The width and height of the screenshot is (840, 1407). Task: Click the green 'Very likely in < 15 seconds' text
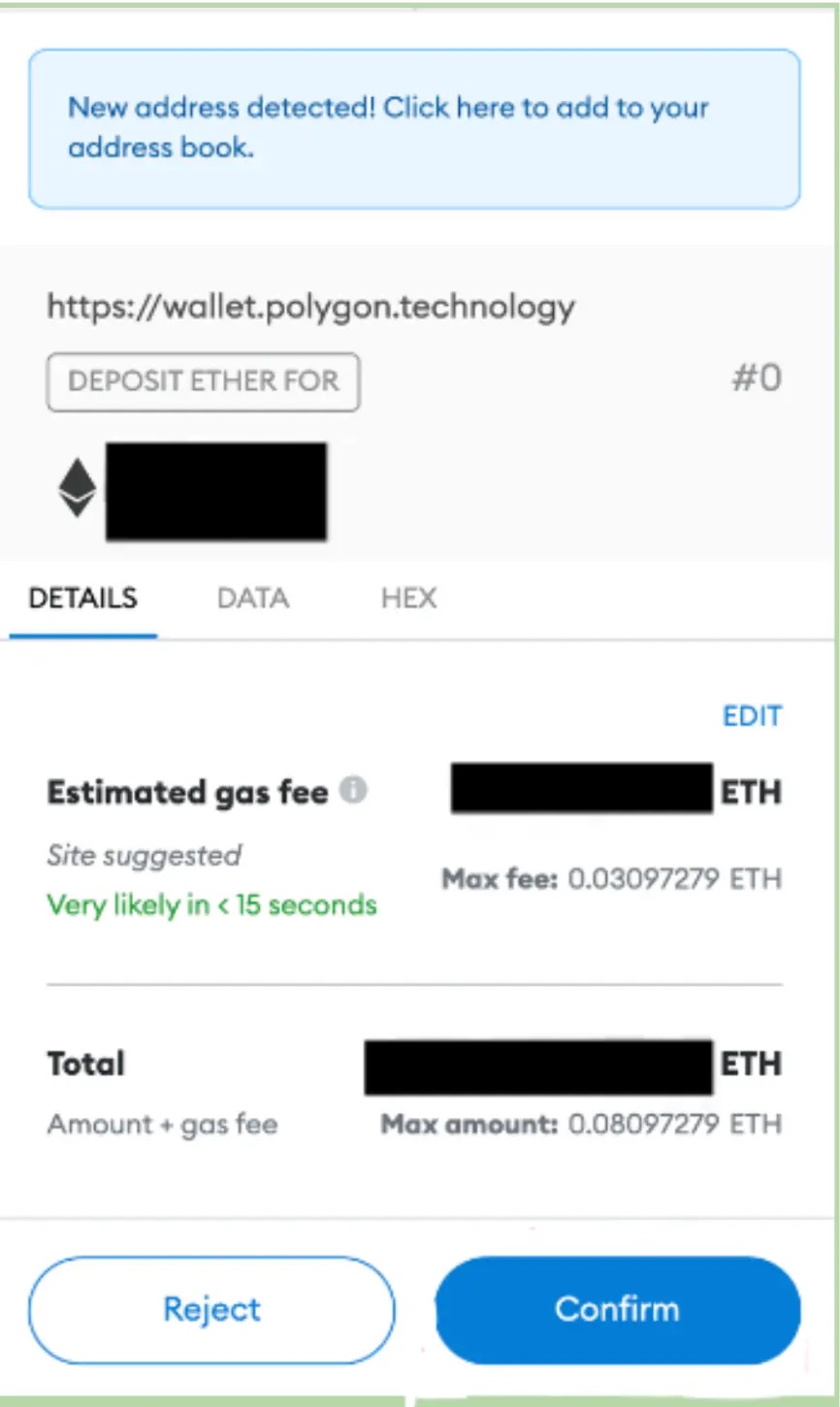[x=211, y=905]
